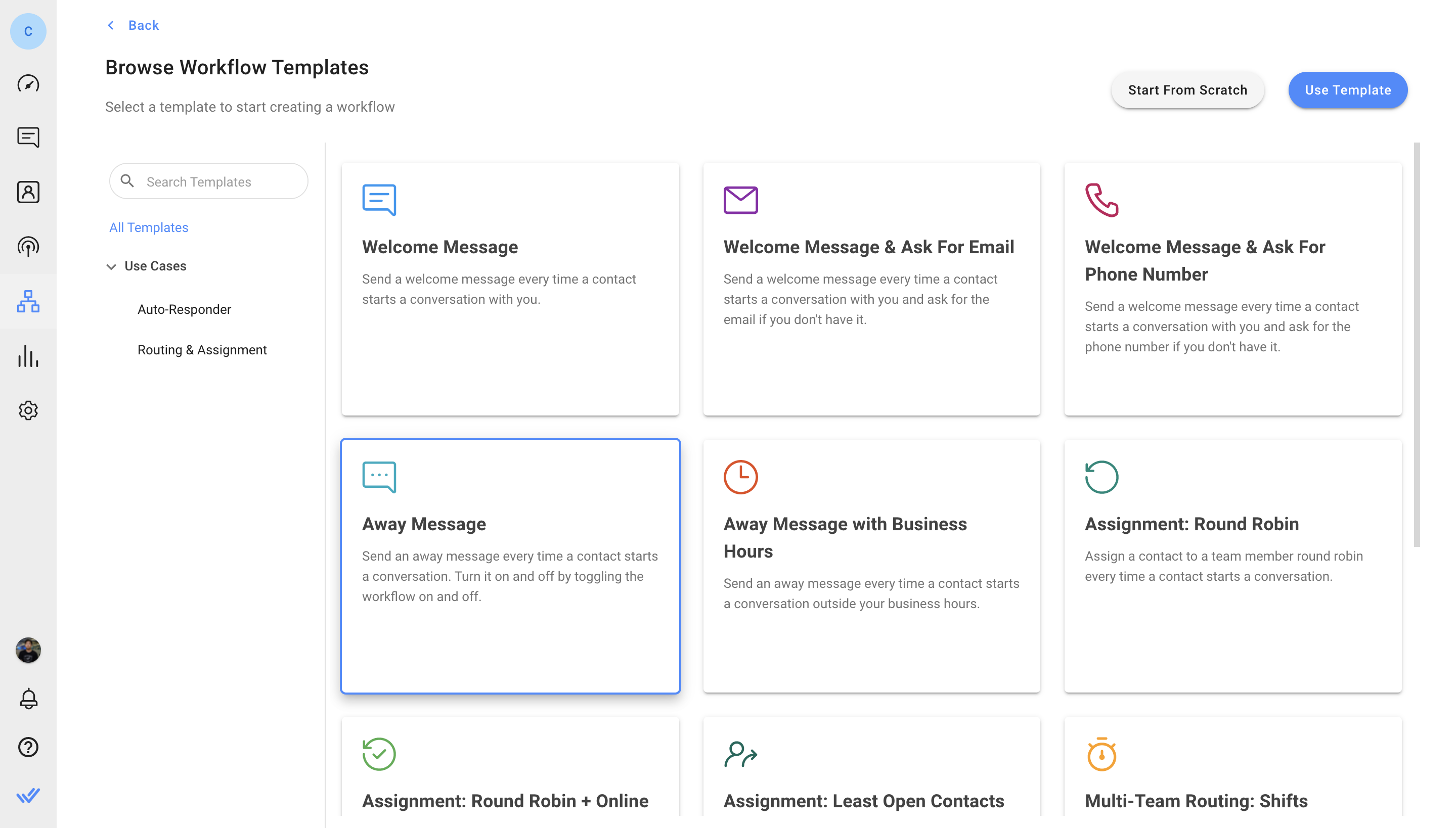The height and width of the screenshot is (828, 1456).
Task: Open the Dashboard speedometer icon in sidebar
Action: (28, 83)
